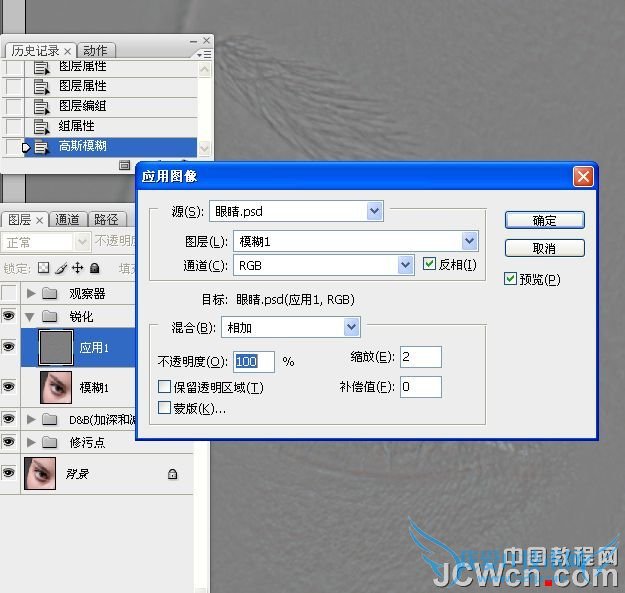Screen dimensions: 625x593
Task: Click the lock all padlock icon
Action: point(94,268)
